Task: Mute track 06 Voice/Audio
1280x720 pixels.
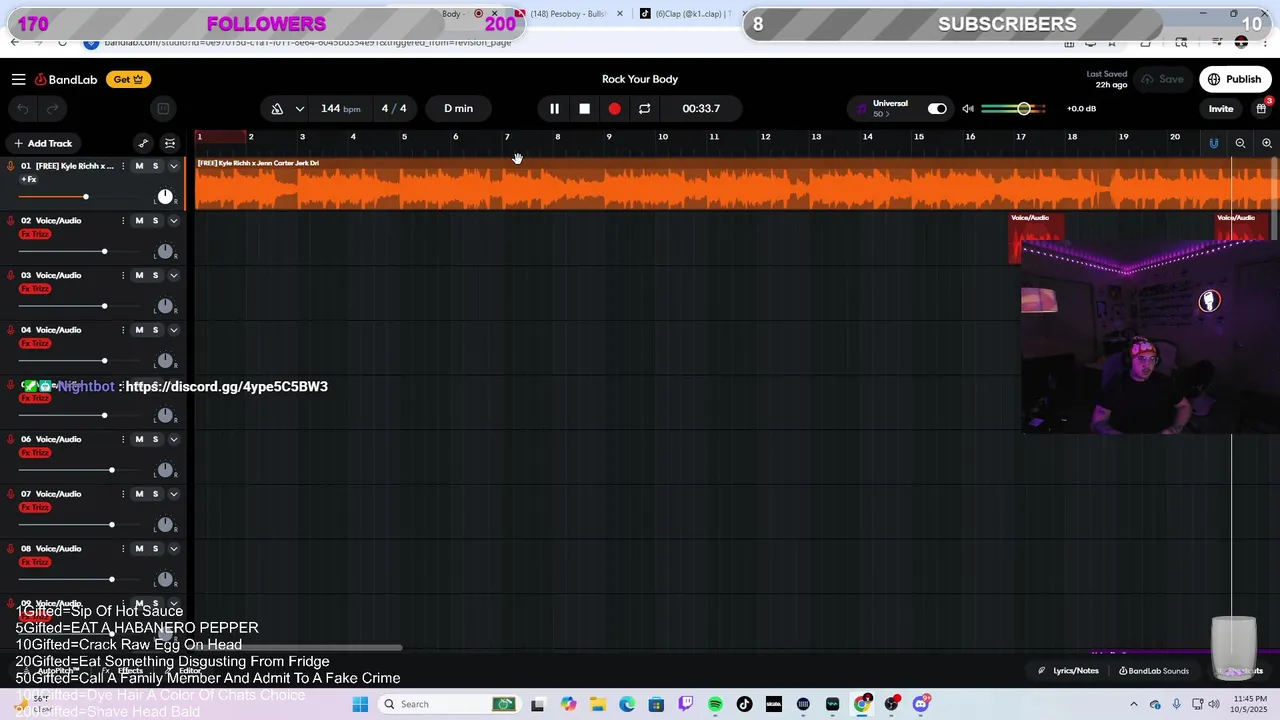Action: coord(139,439)
